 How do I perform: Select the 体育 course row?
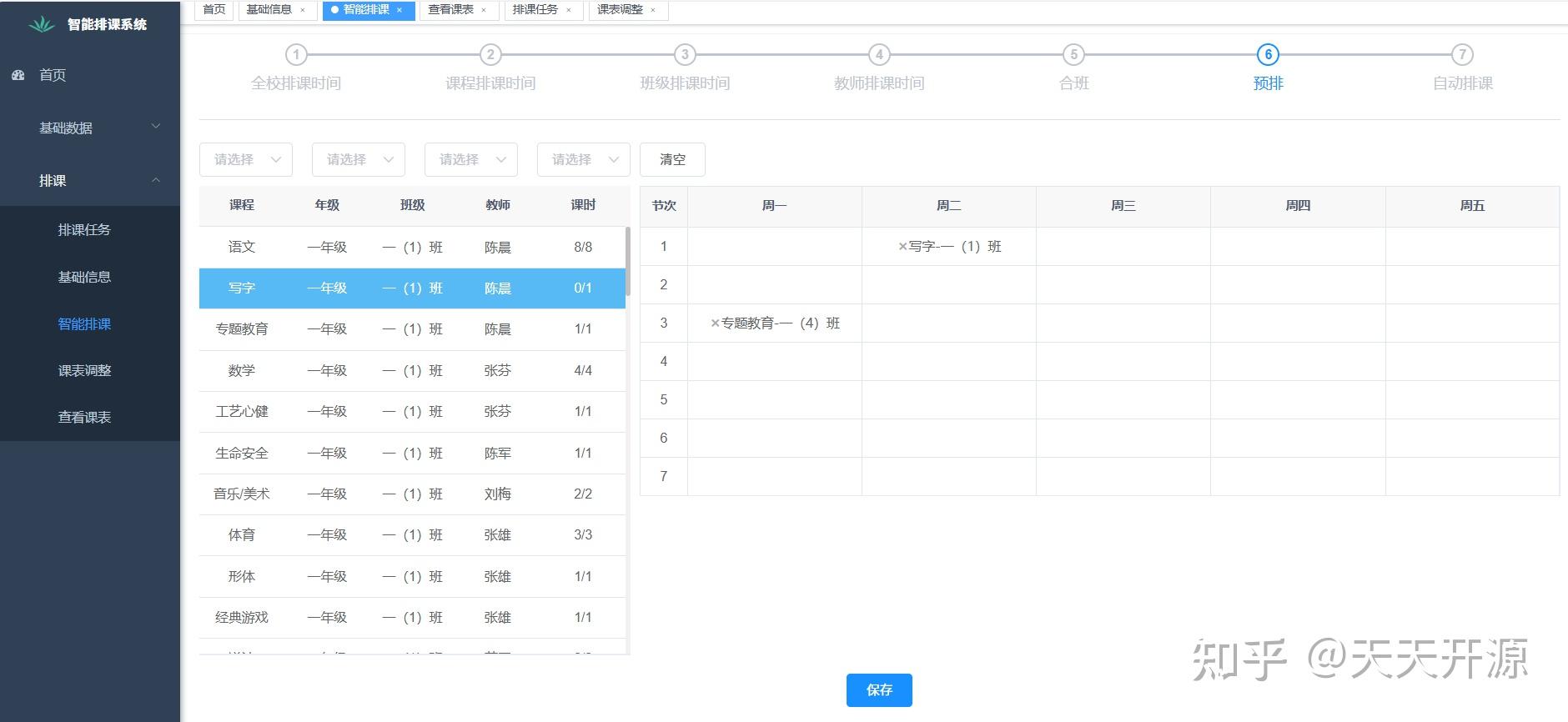412,534
